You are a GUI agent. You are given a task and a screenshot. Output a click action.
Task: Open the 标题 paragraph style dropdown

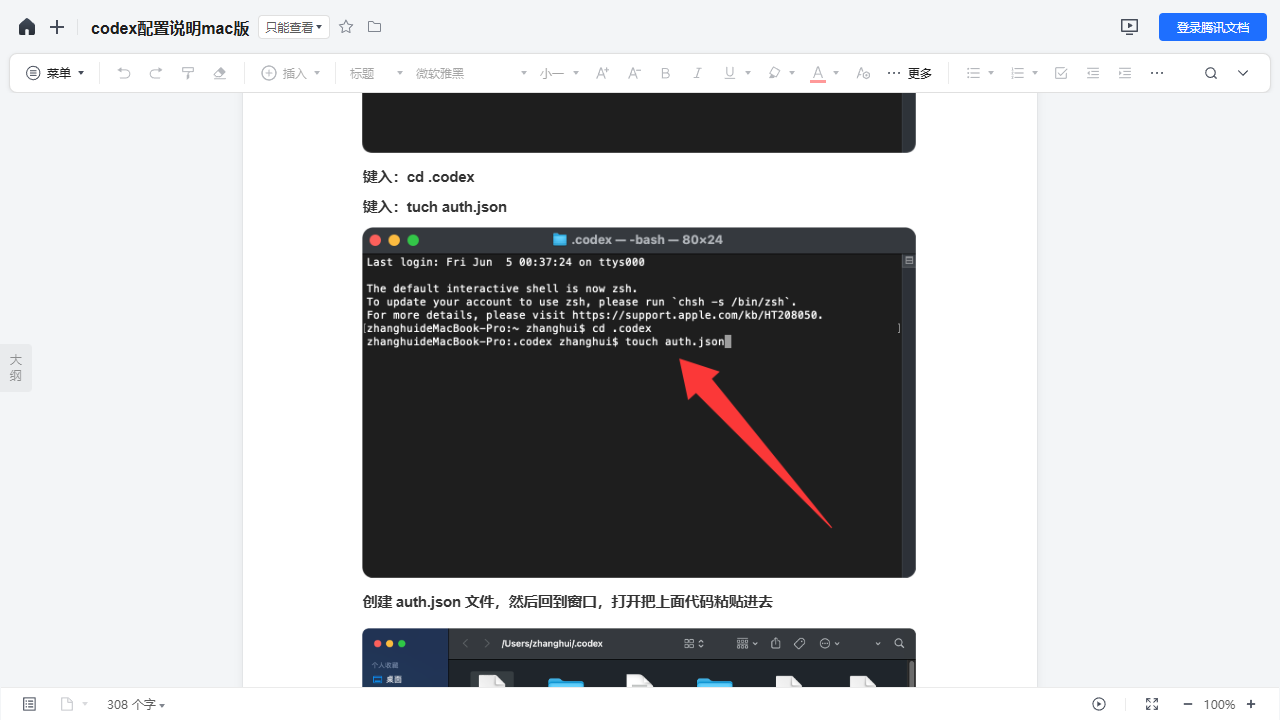click(376, 73)
